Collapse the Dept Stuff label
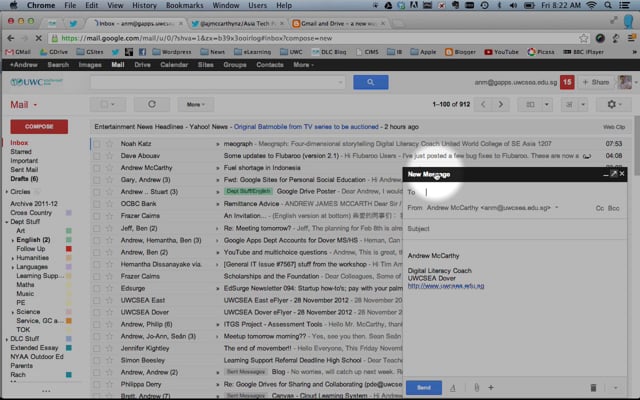Image resolution: width=640 pixels, height=400 pixels. pos(7,222)
